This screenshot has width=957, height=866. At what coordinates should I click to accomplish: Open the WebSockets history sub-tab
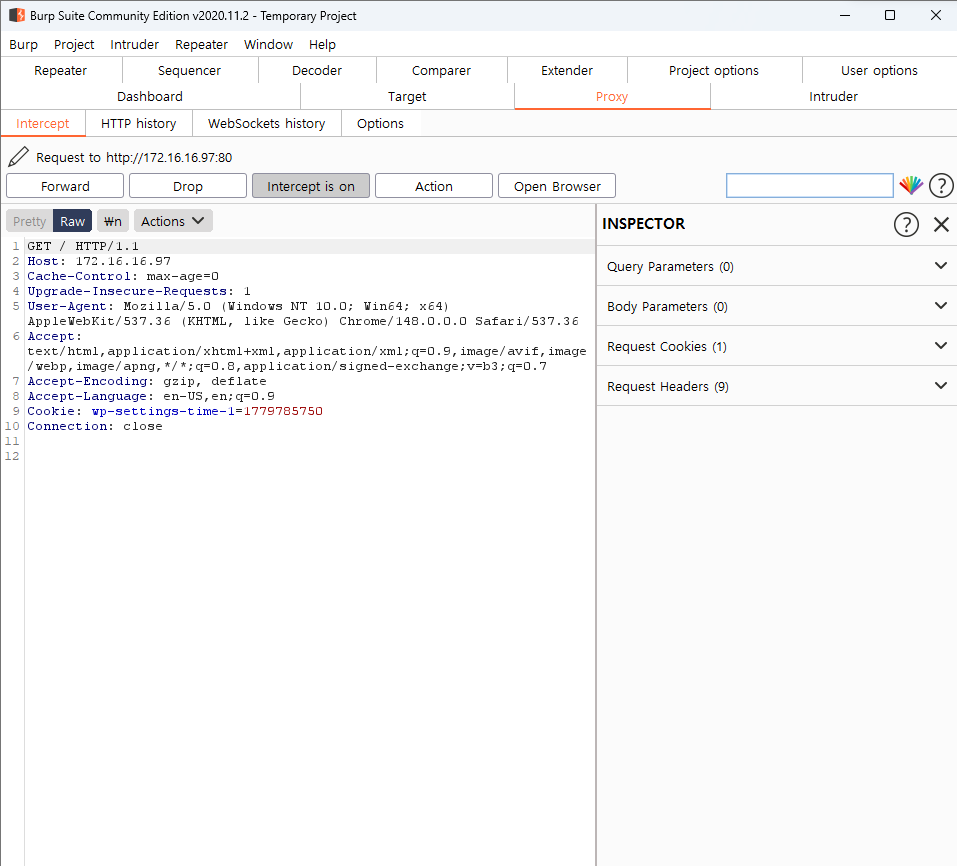[266, 123]
